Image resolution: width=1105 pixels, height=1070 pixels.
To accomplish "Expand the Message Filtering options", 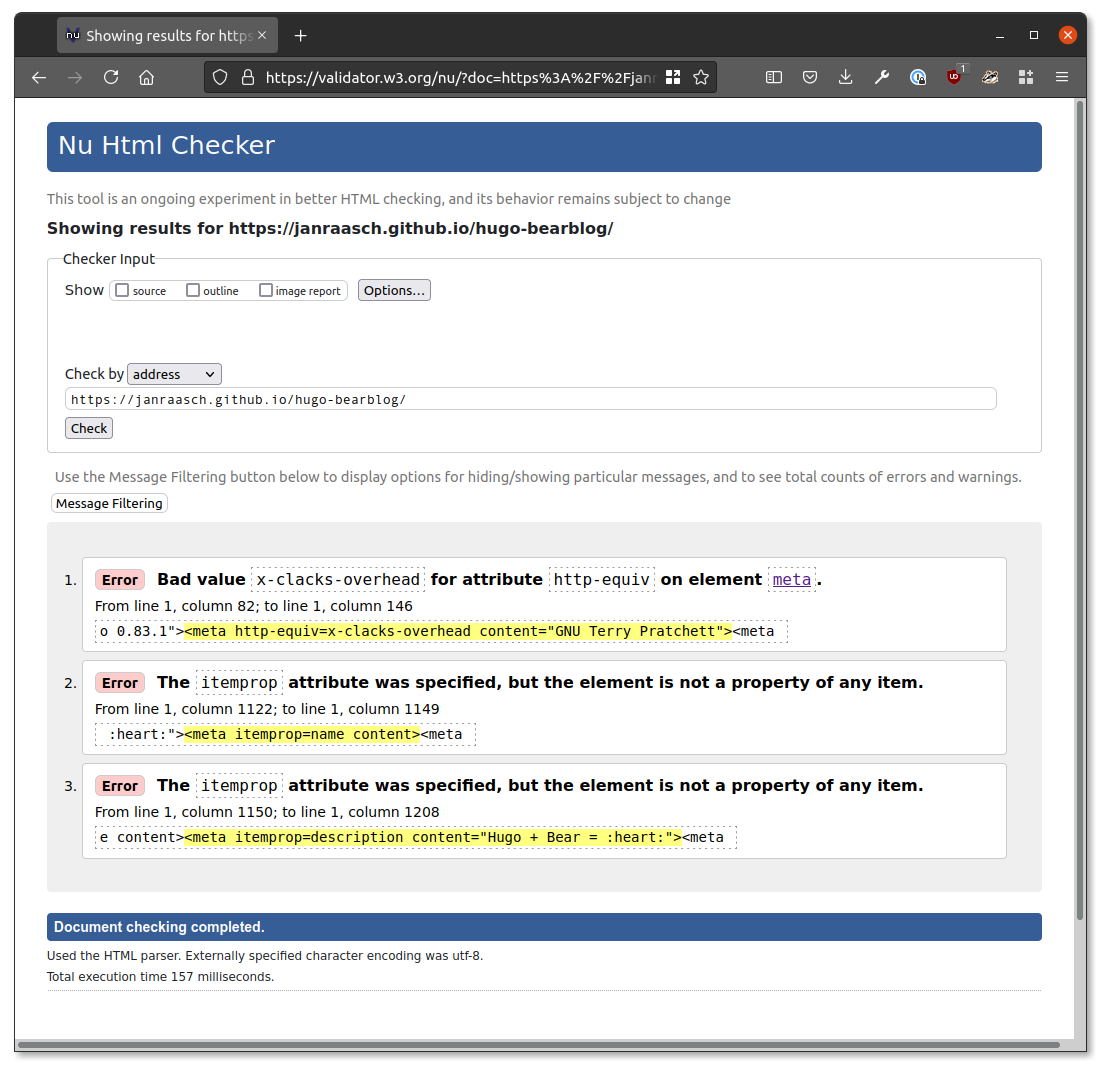I will pos(108,503).
